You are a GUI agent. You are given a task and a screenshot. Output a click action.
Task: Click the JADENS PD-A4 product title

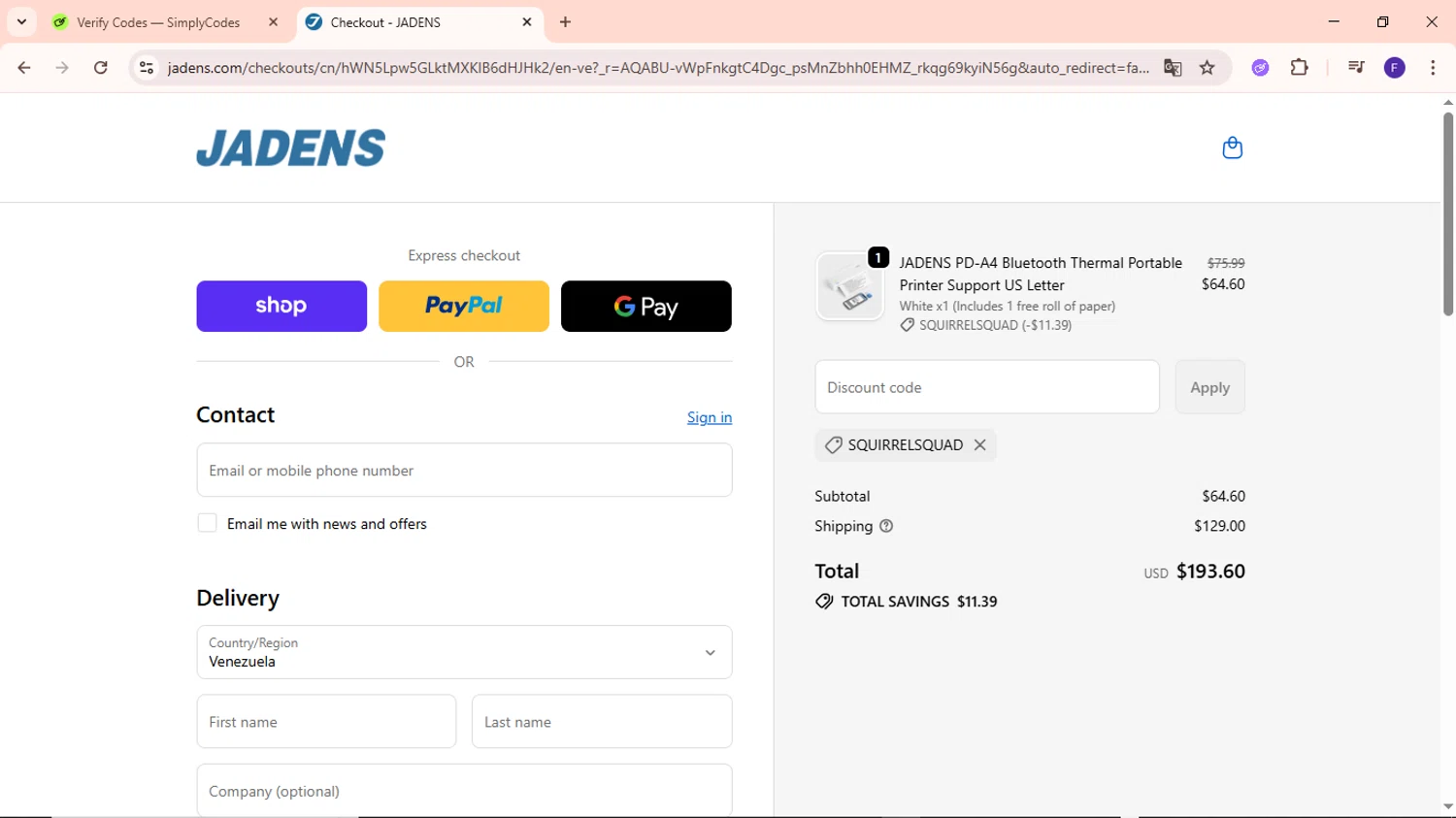coord(1041,274)
